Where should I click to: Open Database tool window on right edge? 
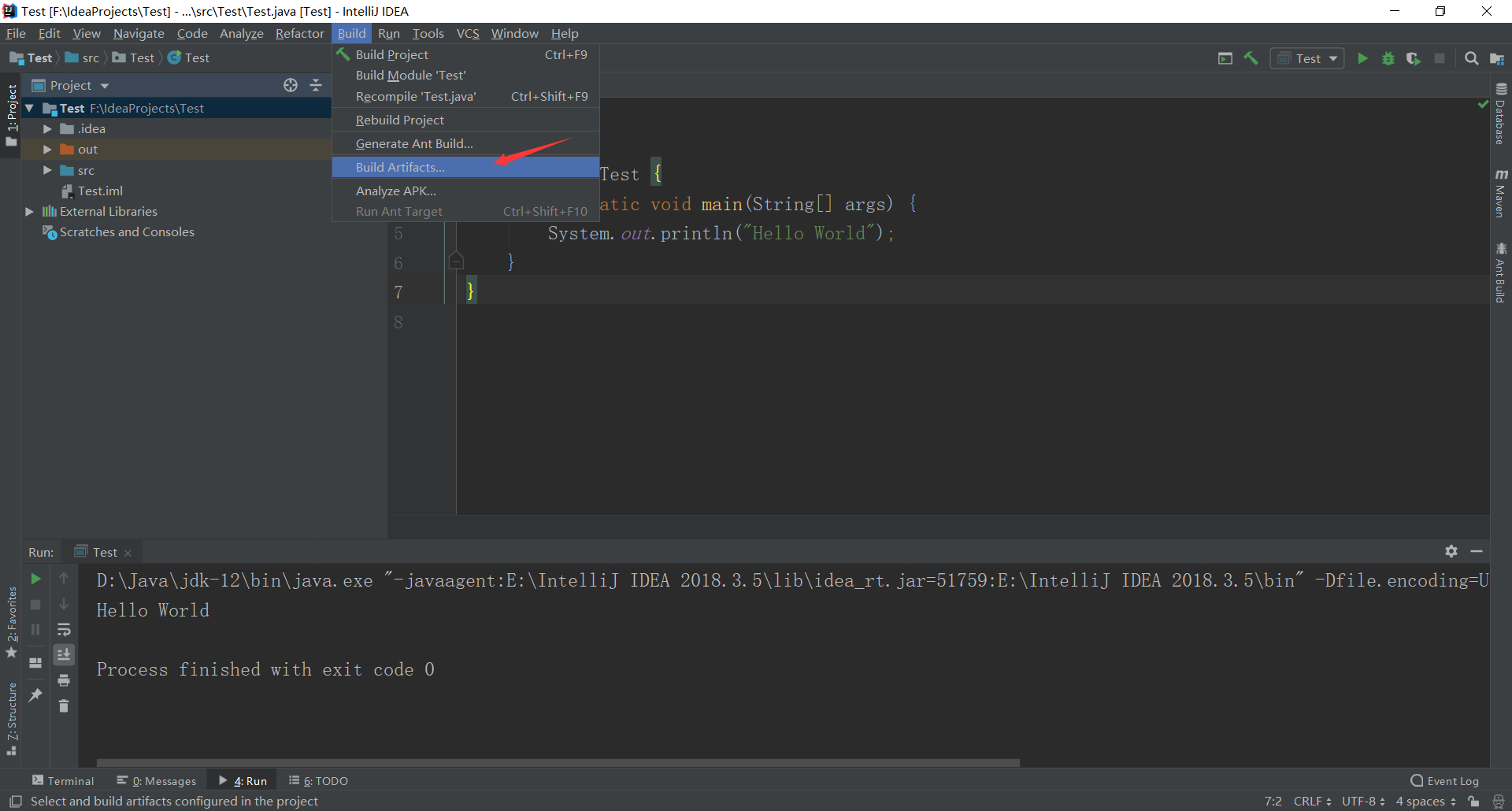pos(1500,114)
